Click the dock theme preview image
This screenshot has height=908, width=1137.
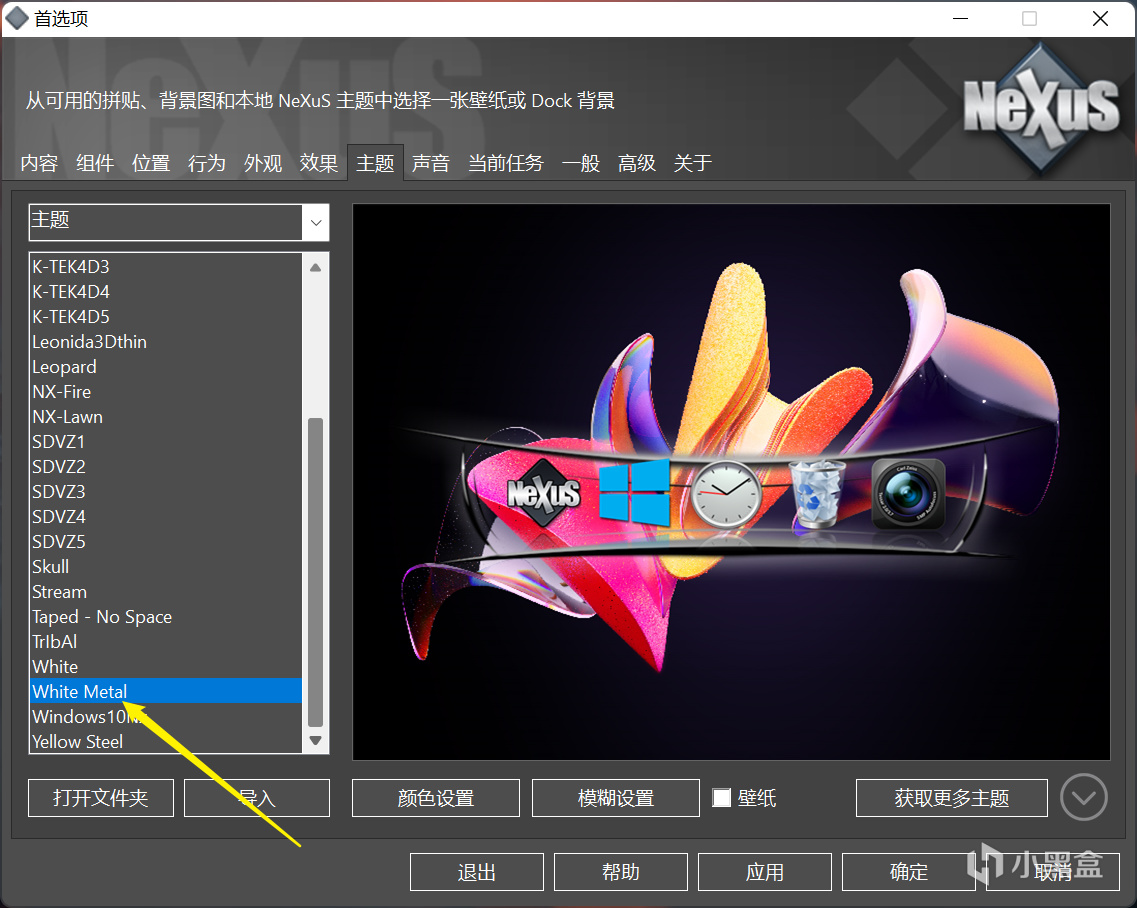pos(731,482)
